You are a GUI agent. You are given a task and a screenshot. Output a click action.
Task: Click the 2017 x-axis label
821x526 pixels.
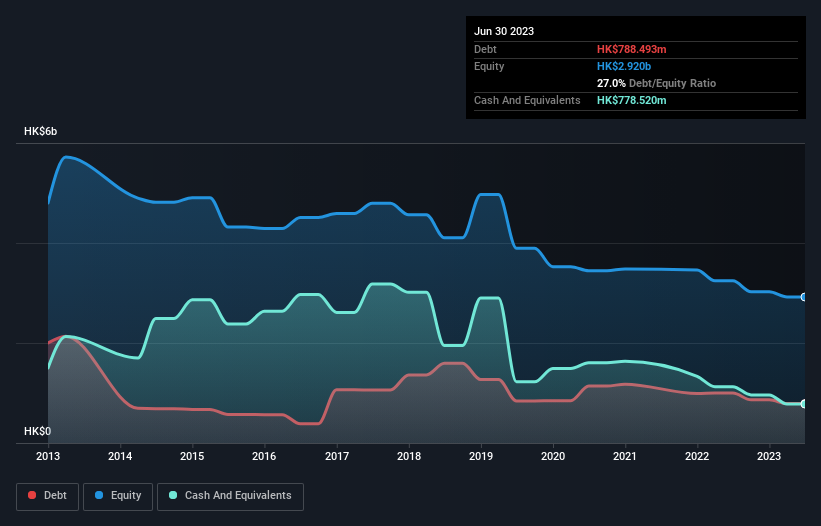point(337,456)
